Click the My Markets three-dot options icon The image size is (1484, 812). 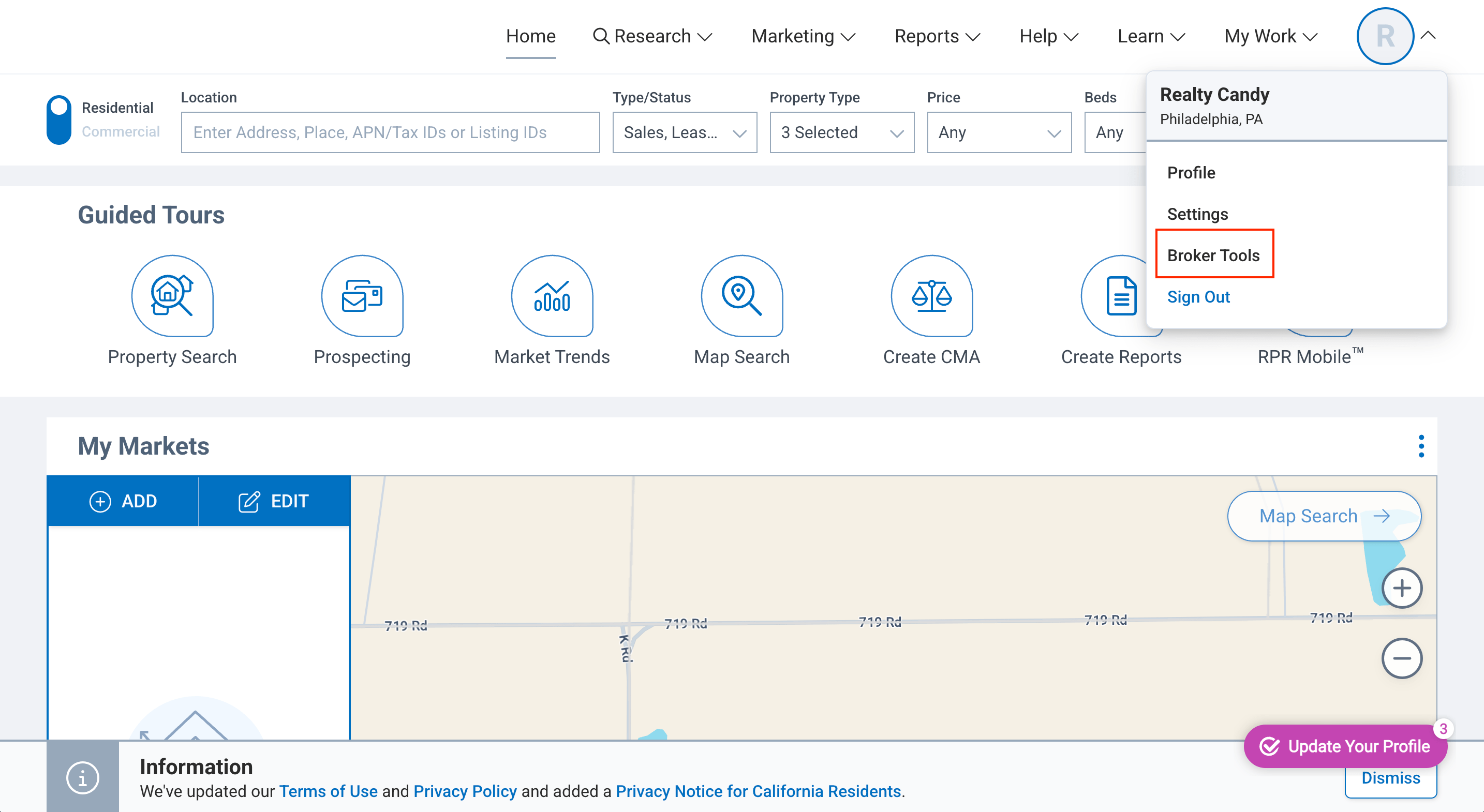coord(1421,446)
